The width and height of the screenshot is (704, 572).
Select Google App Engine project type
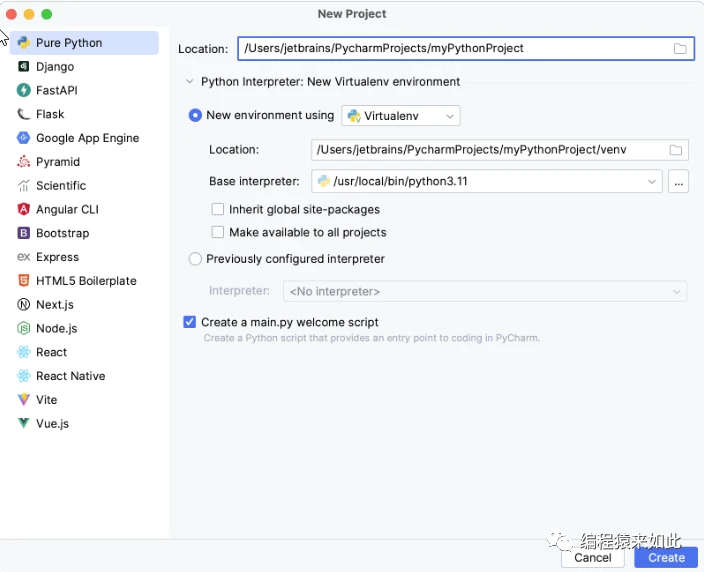pos(87,138)
